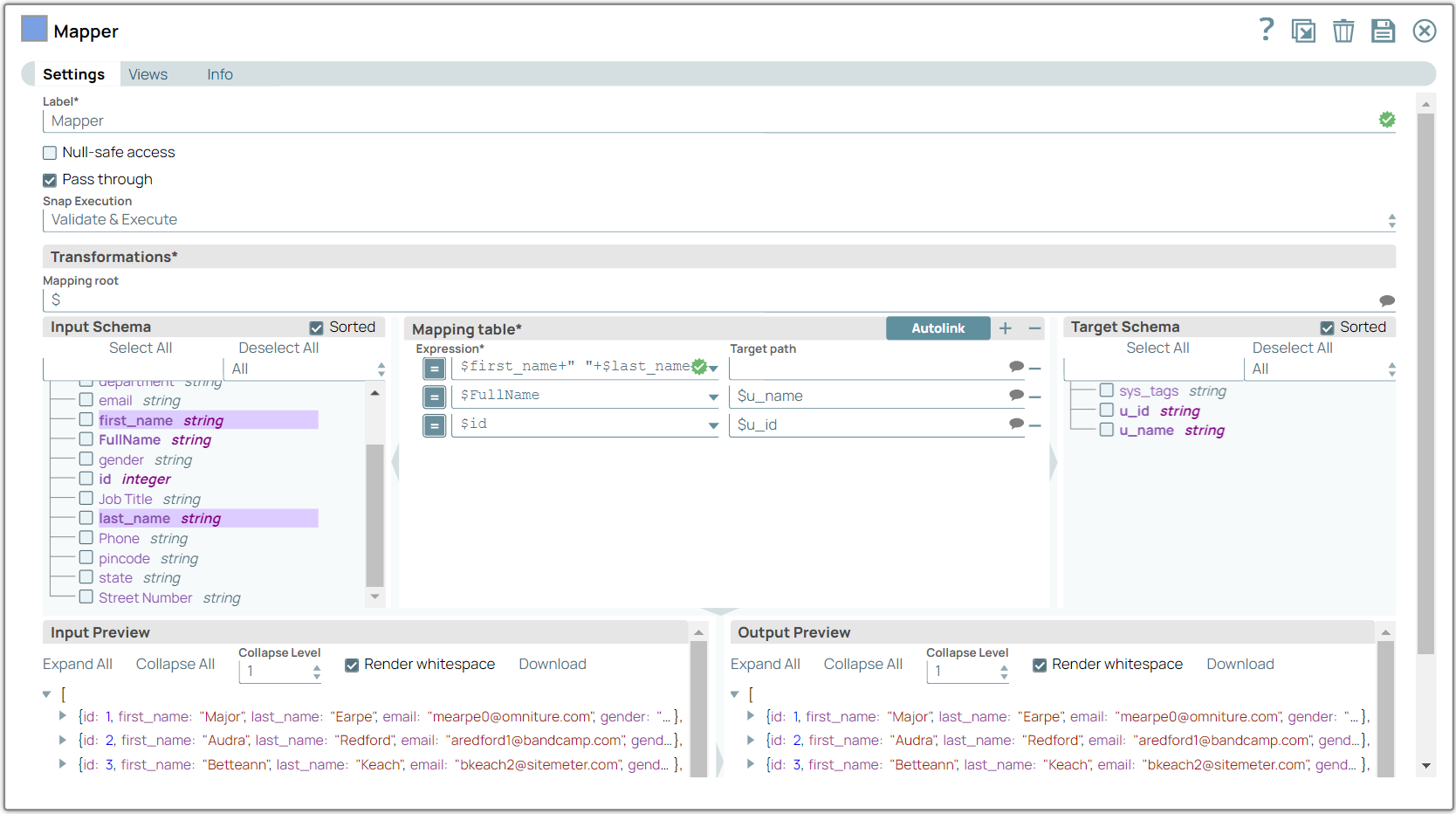The height and width of the screenshot is (814, 1456).
Task: Click the Autolink button
Action: point(937,328)
